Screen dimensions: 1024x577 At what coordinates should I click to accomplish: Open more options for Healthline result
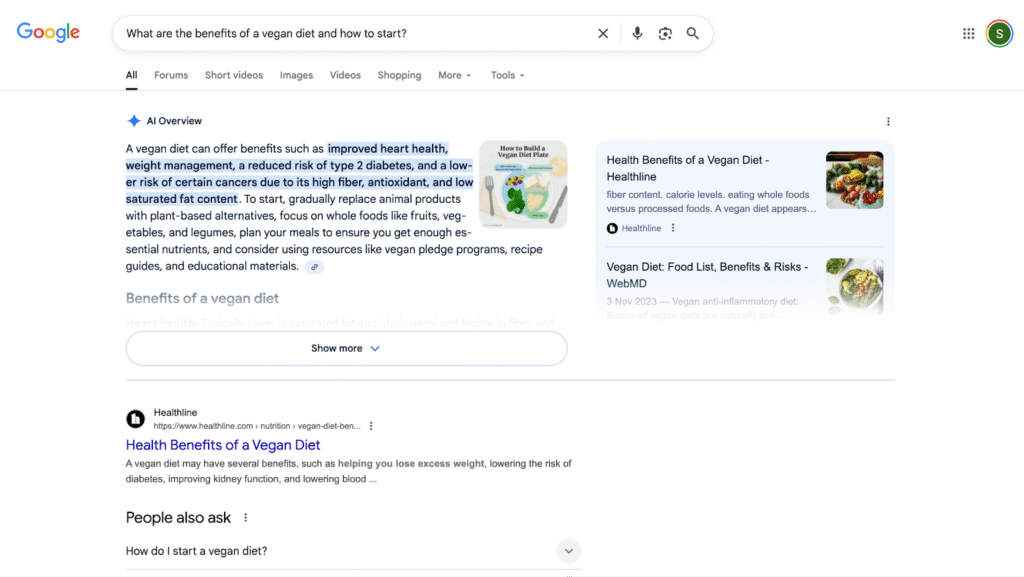371,426
